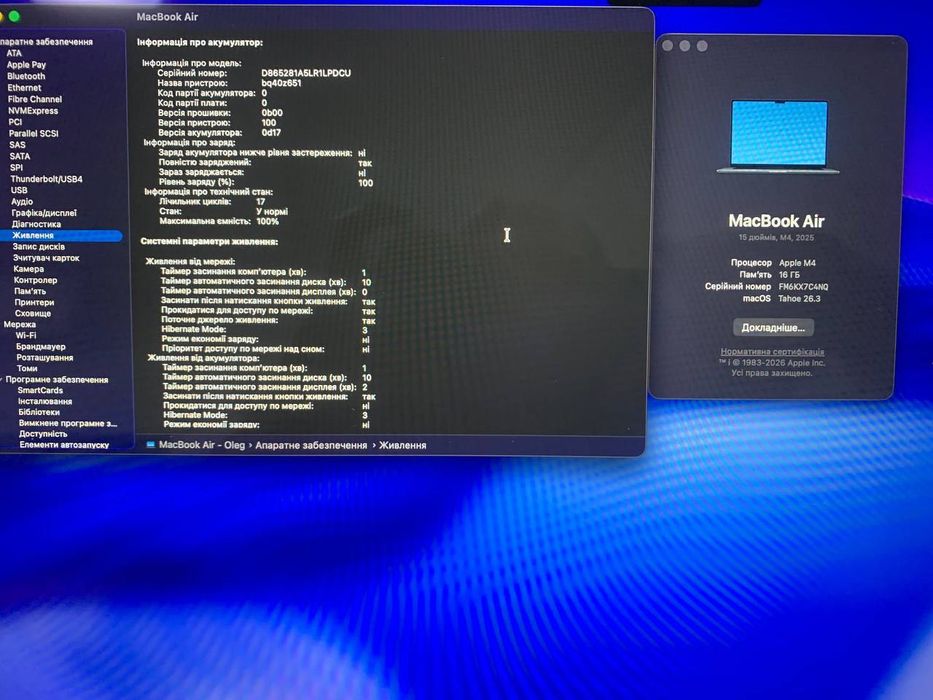Viewport: 933px width, 700px height.
Task: Select Графіка/дисплеї sidebar item
Action: (44, 212)
